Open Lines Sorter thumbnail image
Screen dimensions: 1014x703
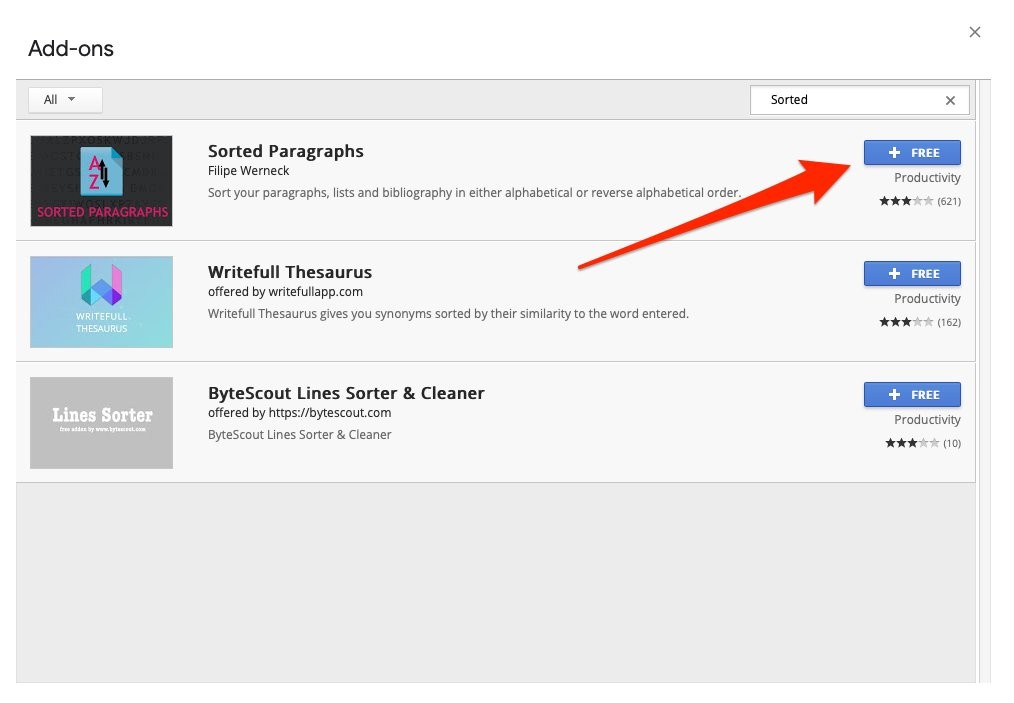coord(102,423)
